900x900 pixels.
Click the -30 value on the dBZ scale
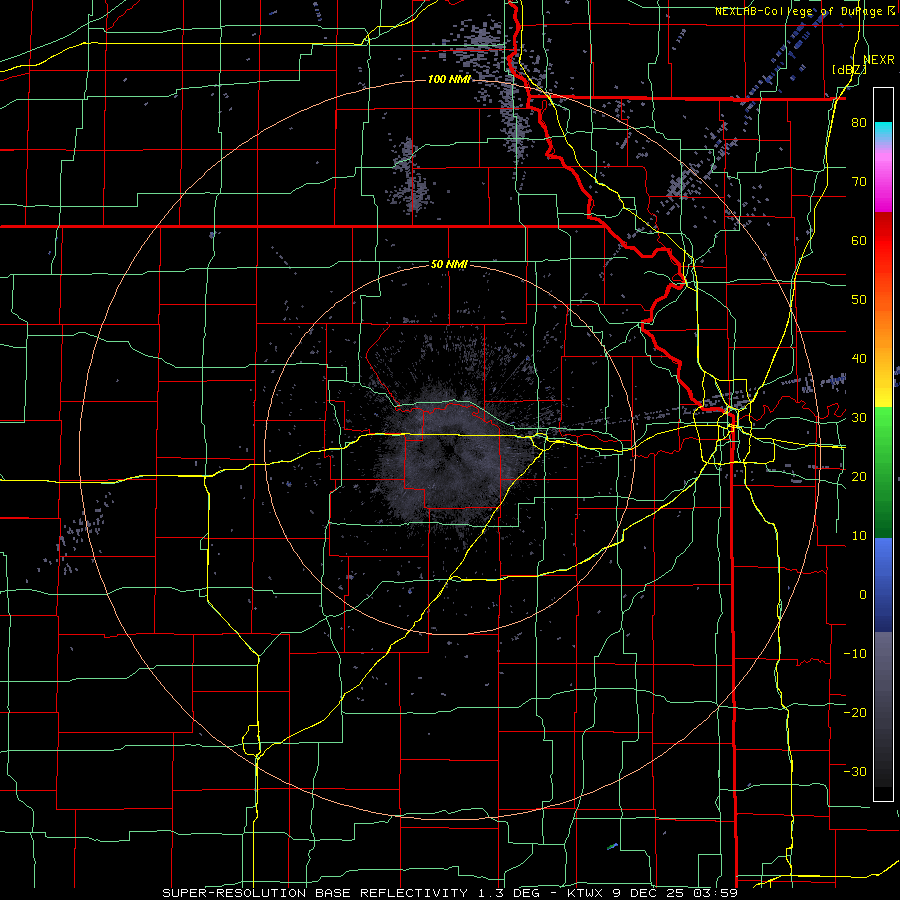pyautogui.click(x=855, y=771)
